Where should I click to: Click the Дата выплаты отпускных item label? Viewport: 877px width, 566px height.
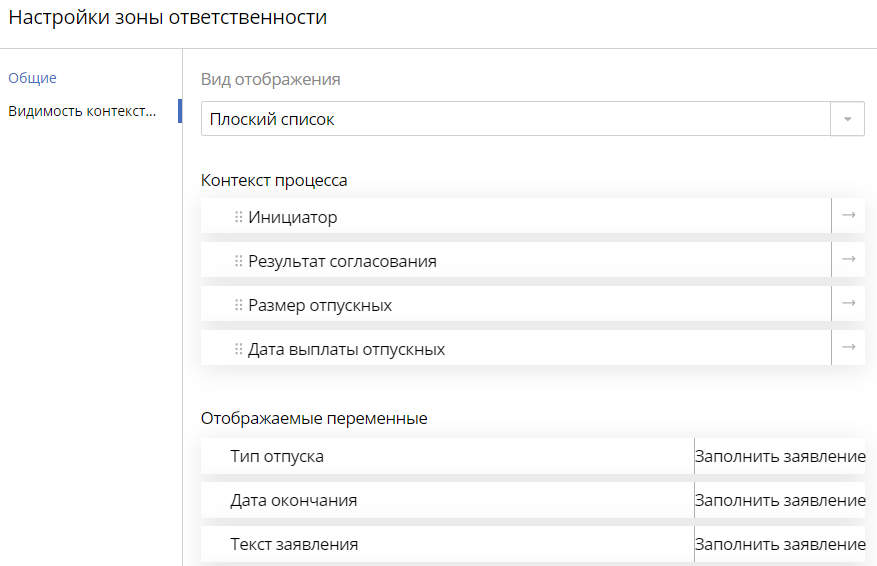pos(346,349)
